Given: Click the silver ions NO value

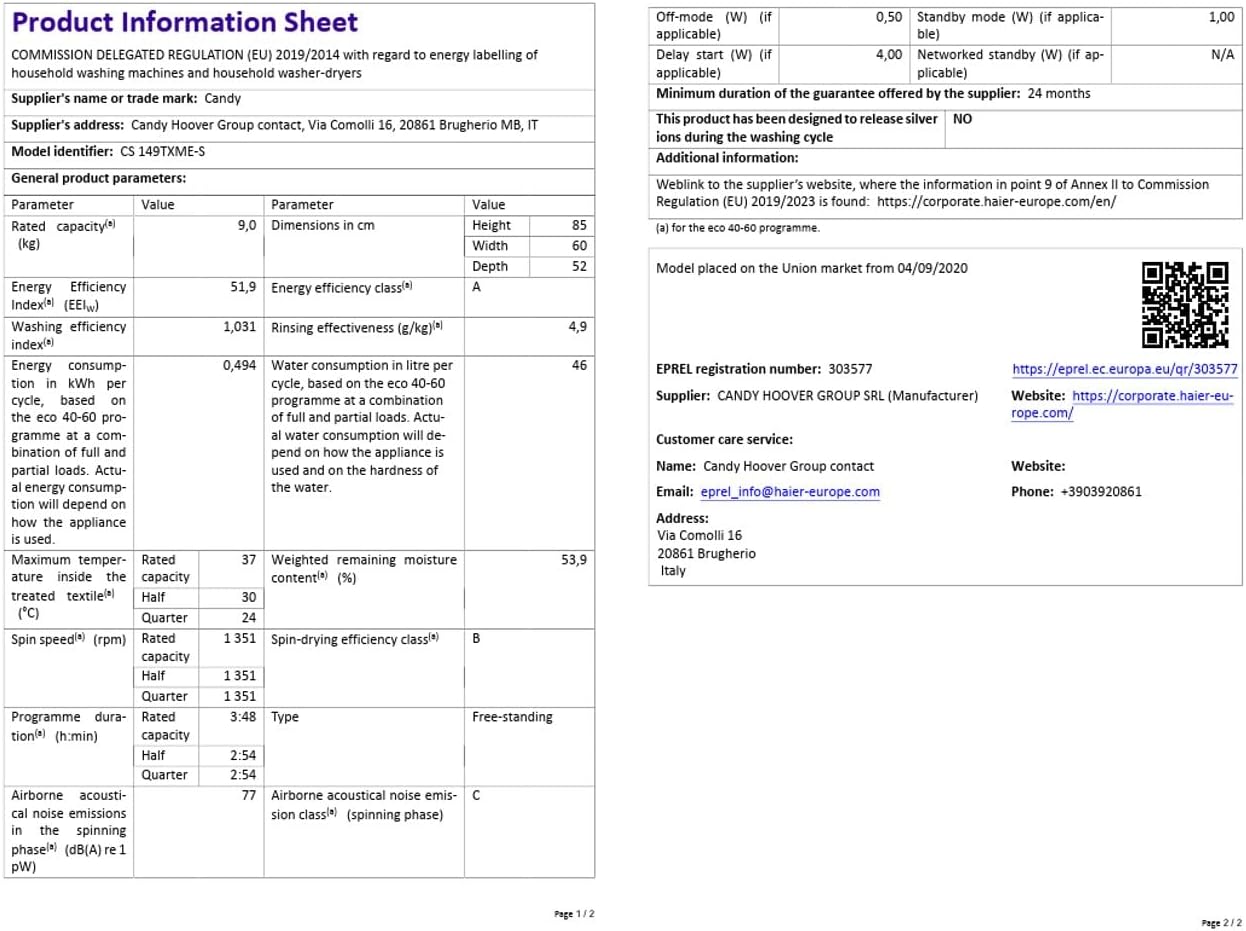Looking at the screenshot, I should [x=962, y=119].
